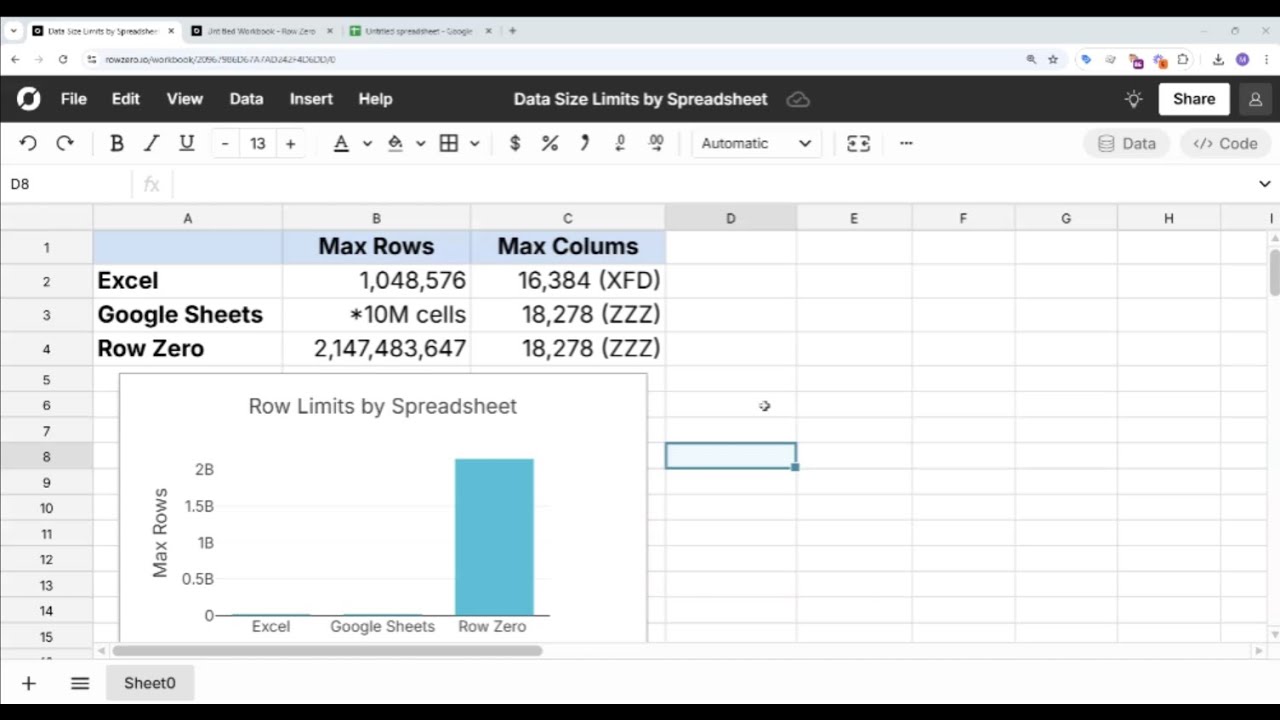Open the Edit menu
Screen dimensions: 1280x720
click(x=125, y=99)
